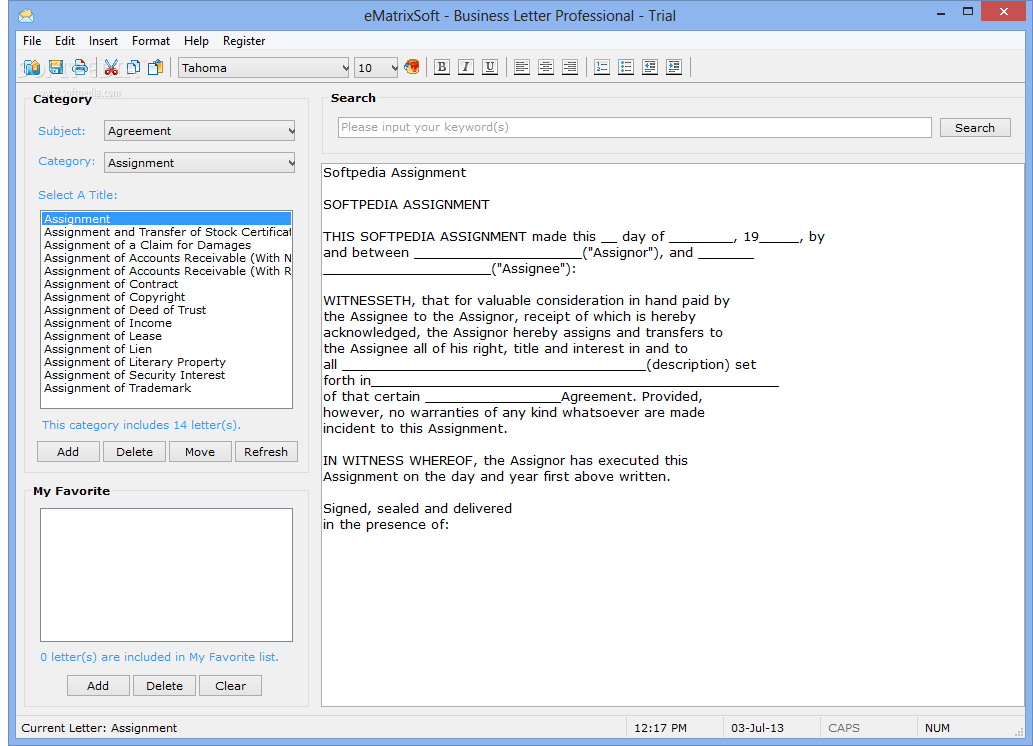Viewport: 1033px width, 746px height.
Task: Click the Copy toolbar icon
Action: click(x=134, y=67)
